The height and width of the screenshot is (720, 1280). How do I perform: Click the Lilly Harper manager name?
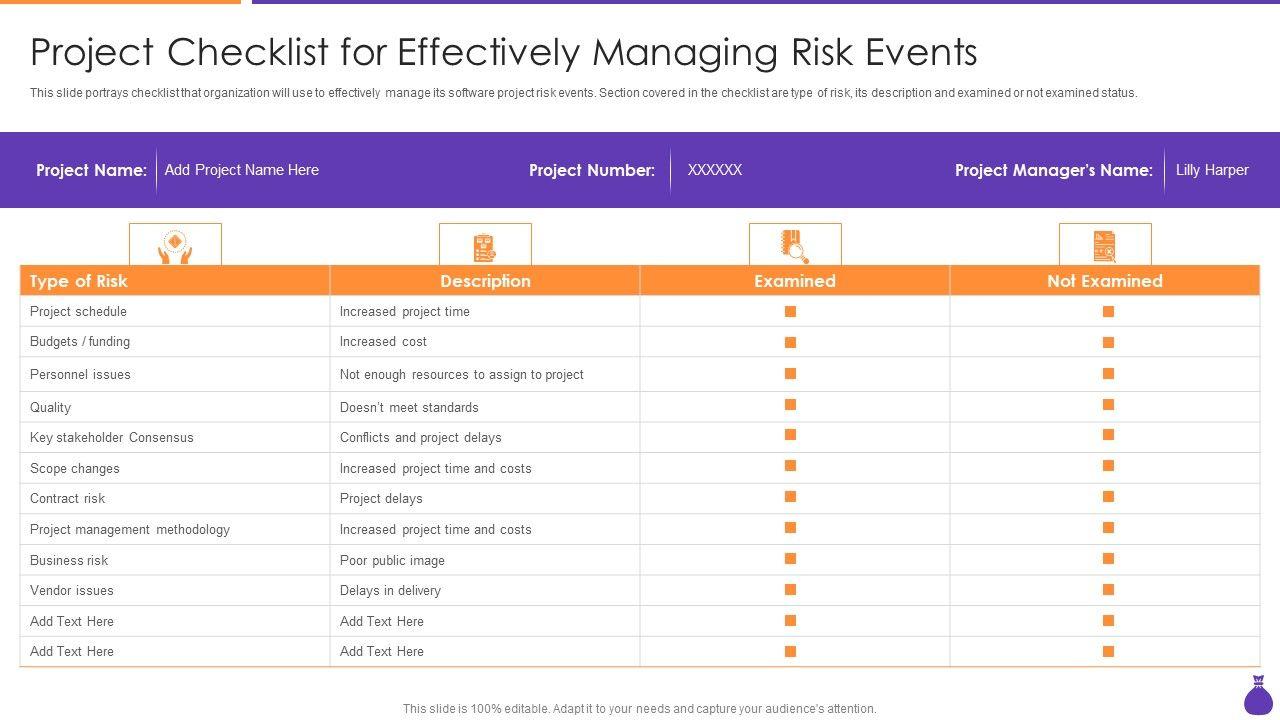coord(1212,170)
